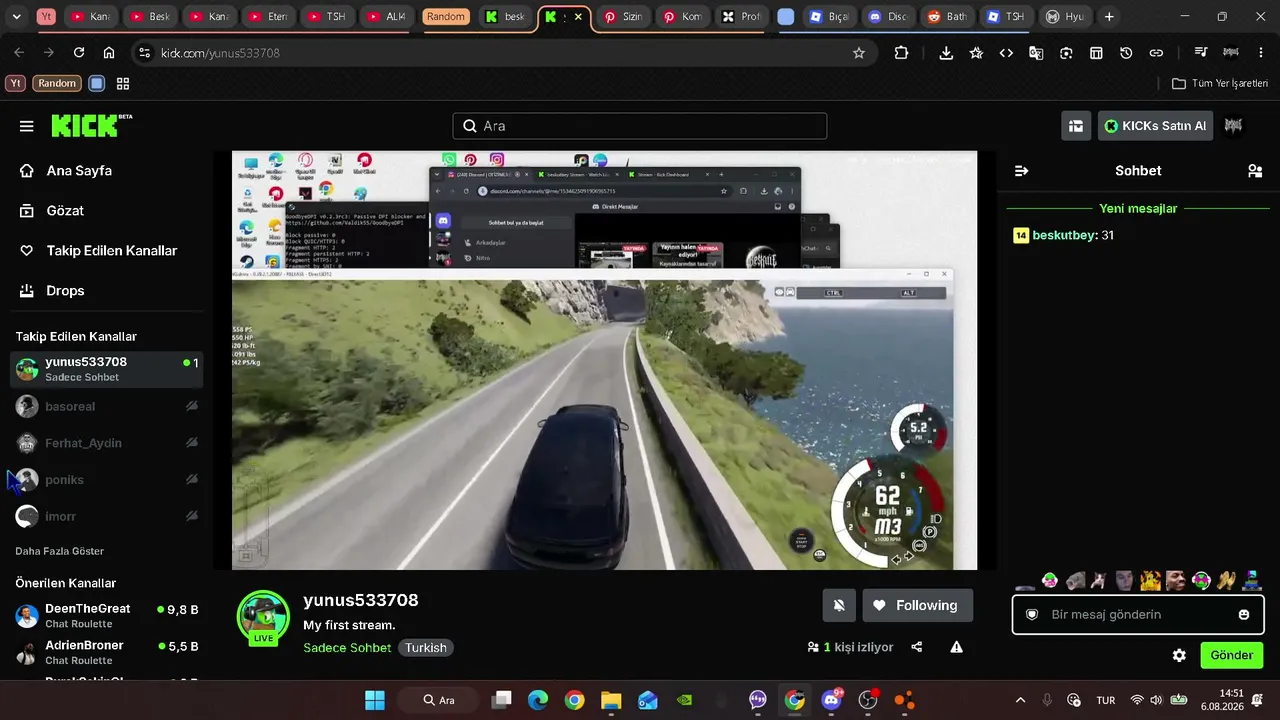Open site information icon in address bar
This screenshot has height=720, width=1280.
pyautogui.click(x=144, y=53)
